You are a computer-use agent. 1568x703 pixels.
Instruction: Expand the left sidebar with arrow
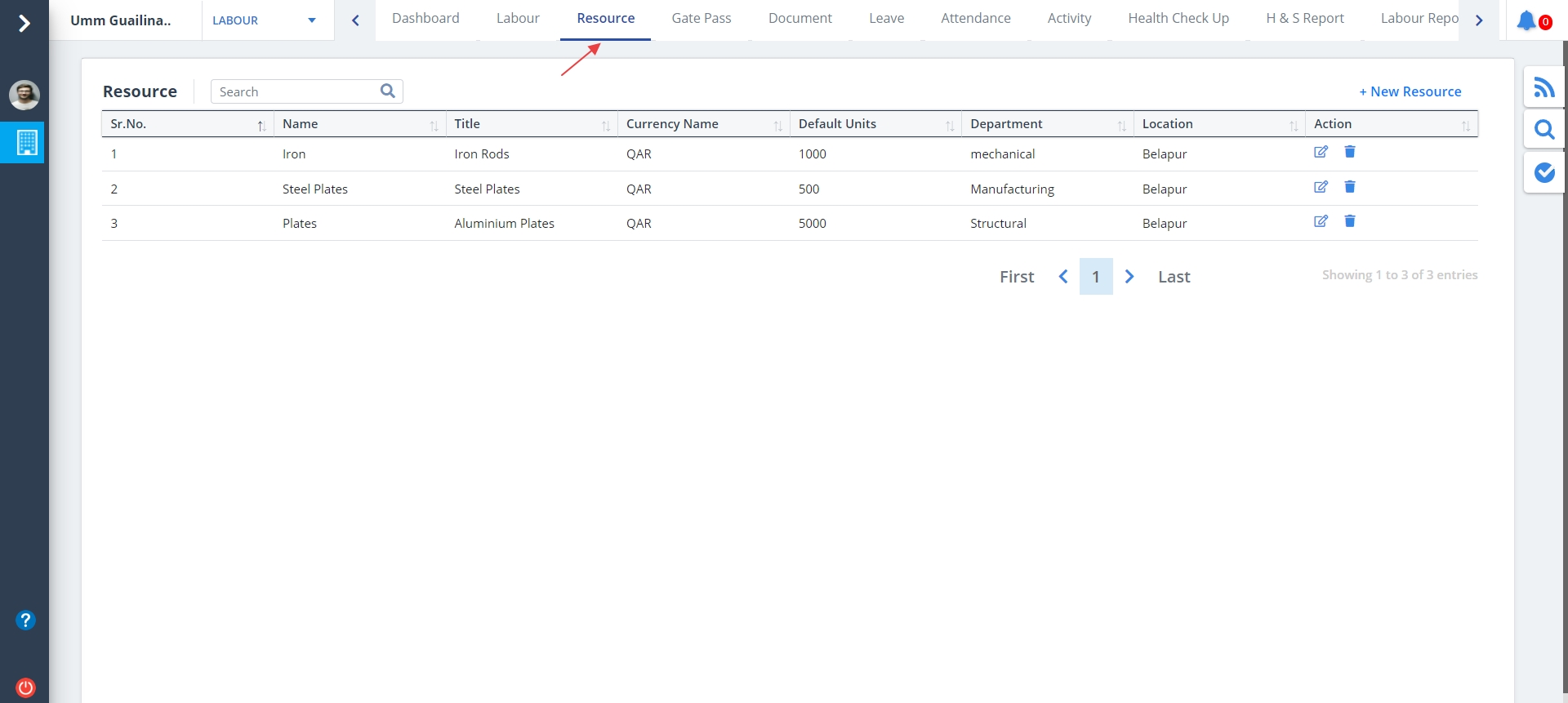24,23
